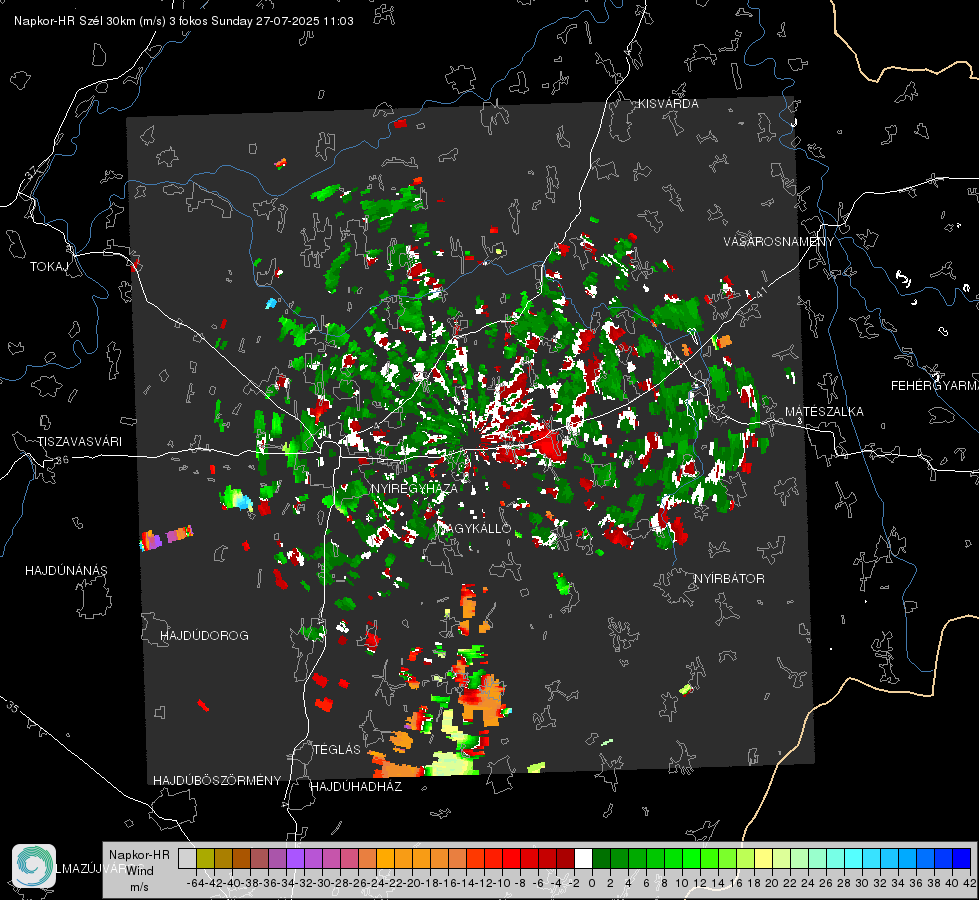Viewport: 979px width, 900px height.
Task: Select the TÉGLÁS label
Action: 337,750
